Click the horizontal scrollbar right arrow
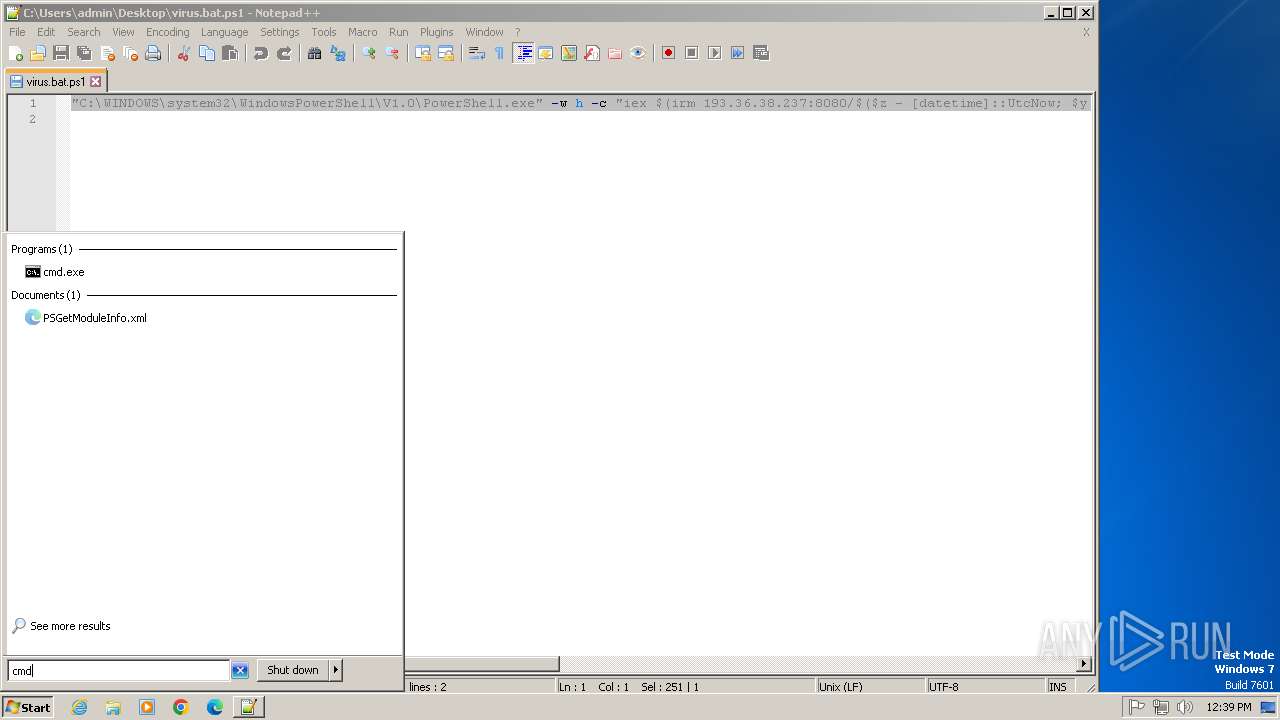The width and height of the screenshot is (1280, 720). click(1083, 664)
